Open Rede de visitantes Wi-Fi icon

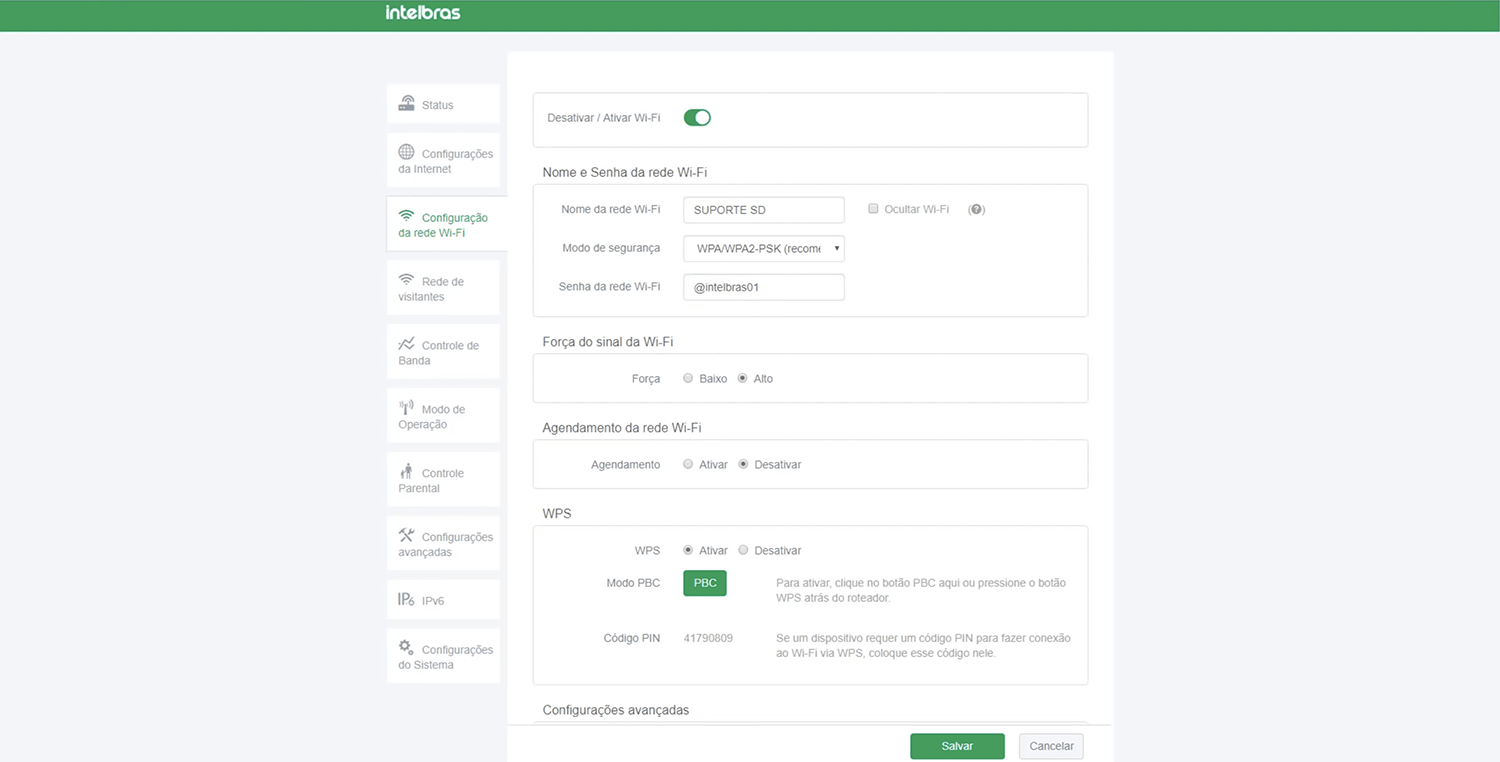coord(406,280)
